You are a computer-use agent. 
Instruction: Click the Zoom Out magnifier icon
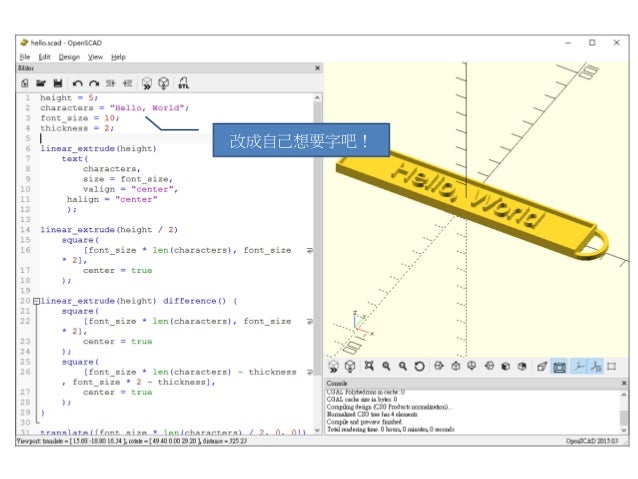point(403,366)
